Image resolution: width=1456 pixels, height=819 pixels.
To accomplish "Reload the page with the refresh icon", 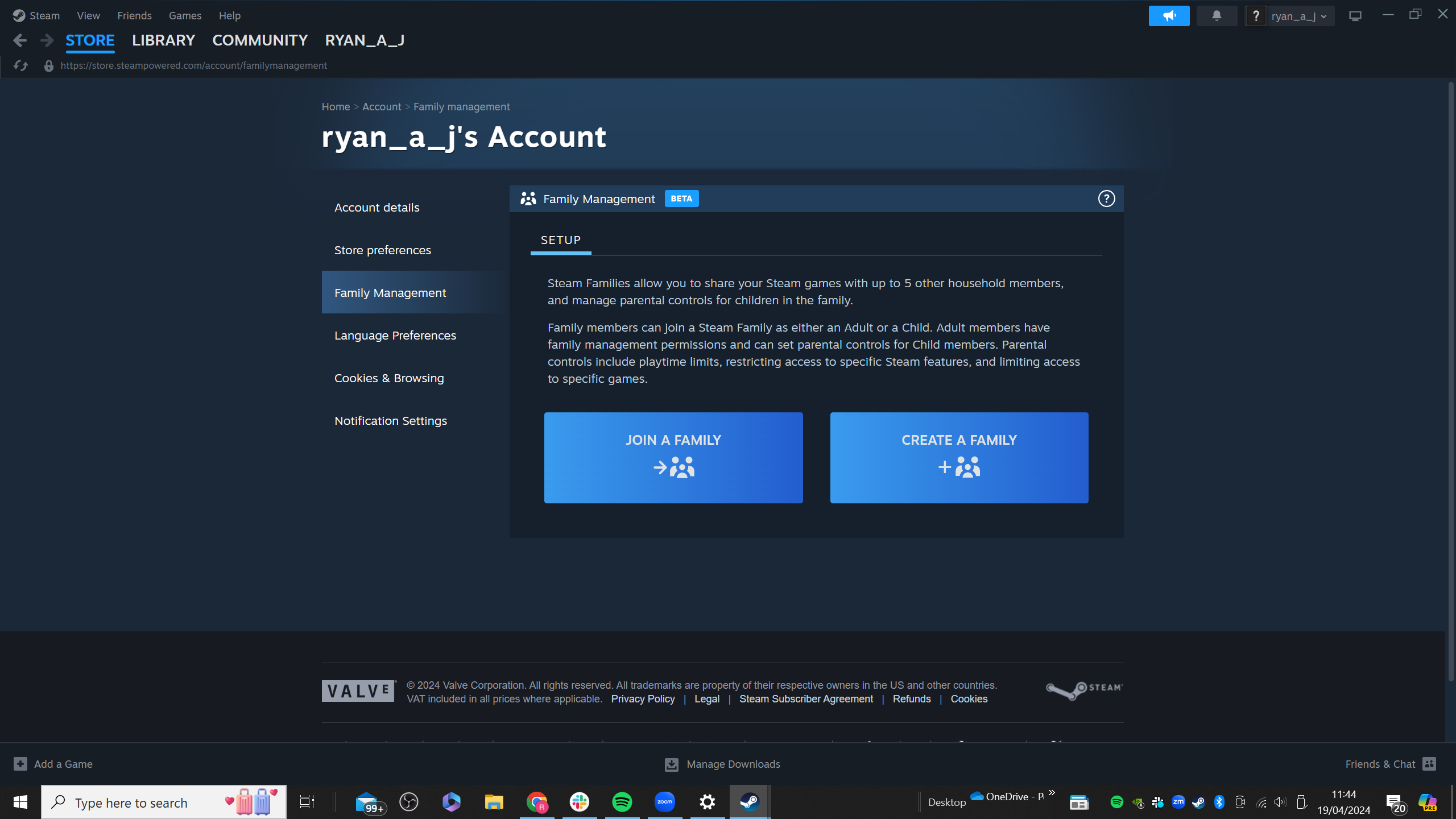I will point(21,65).
